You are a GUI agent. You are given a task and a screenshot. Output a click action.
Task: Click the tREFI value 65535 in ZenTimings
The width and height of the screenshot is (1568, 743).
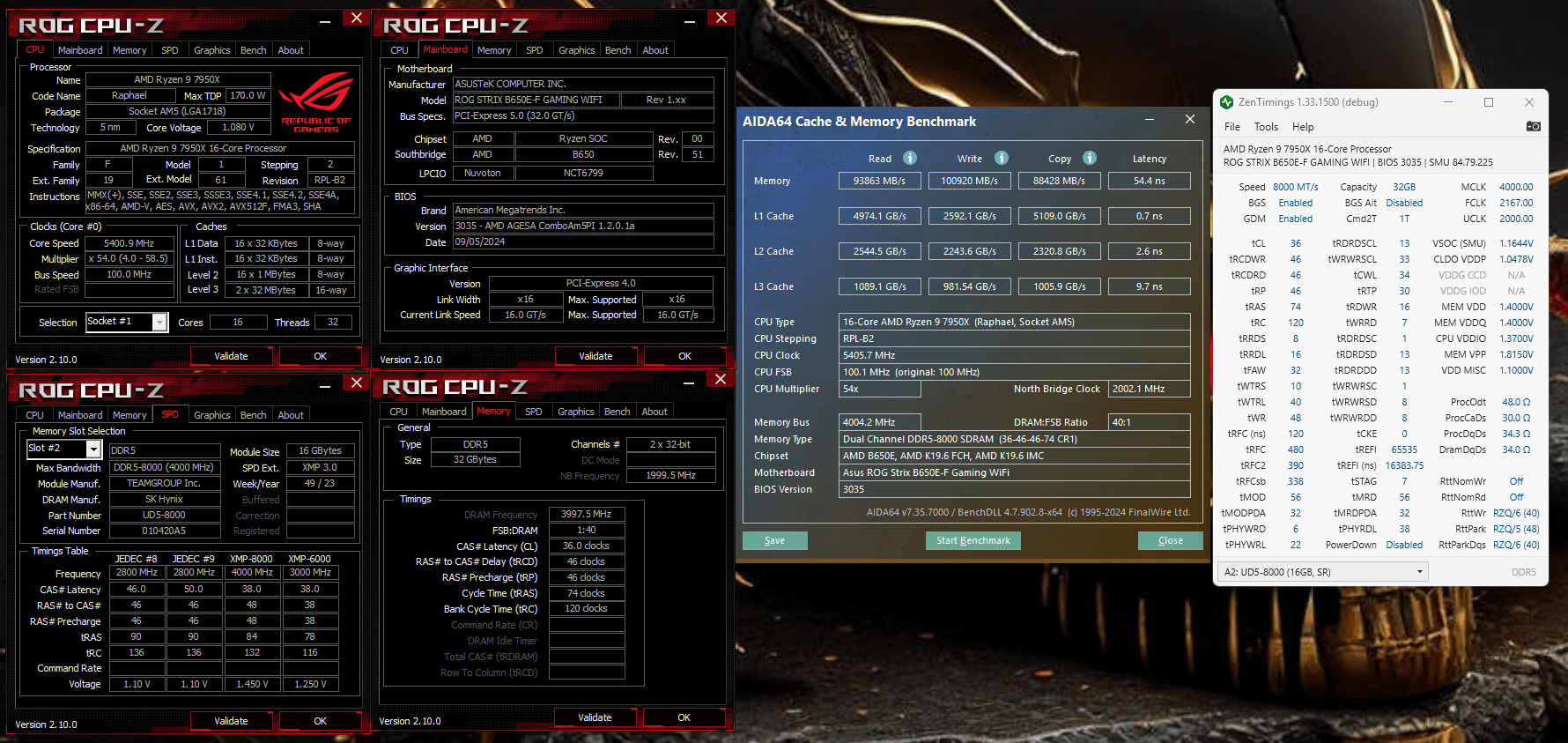point(1404,450)
